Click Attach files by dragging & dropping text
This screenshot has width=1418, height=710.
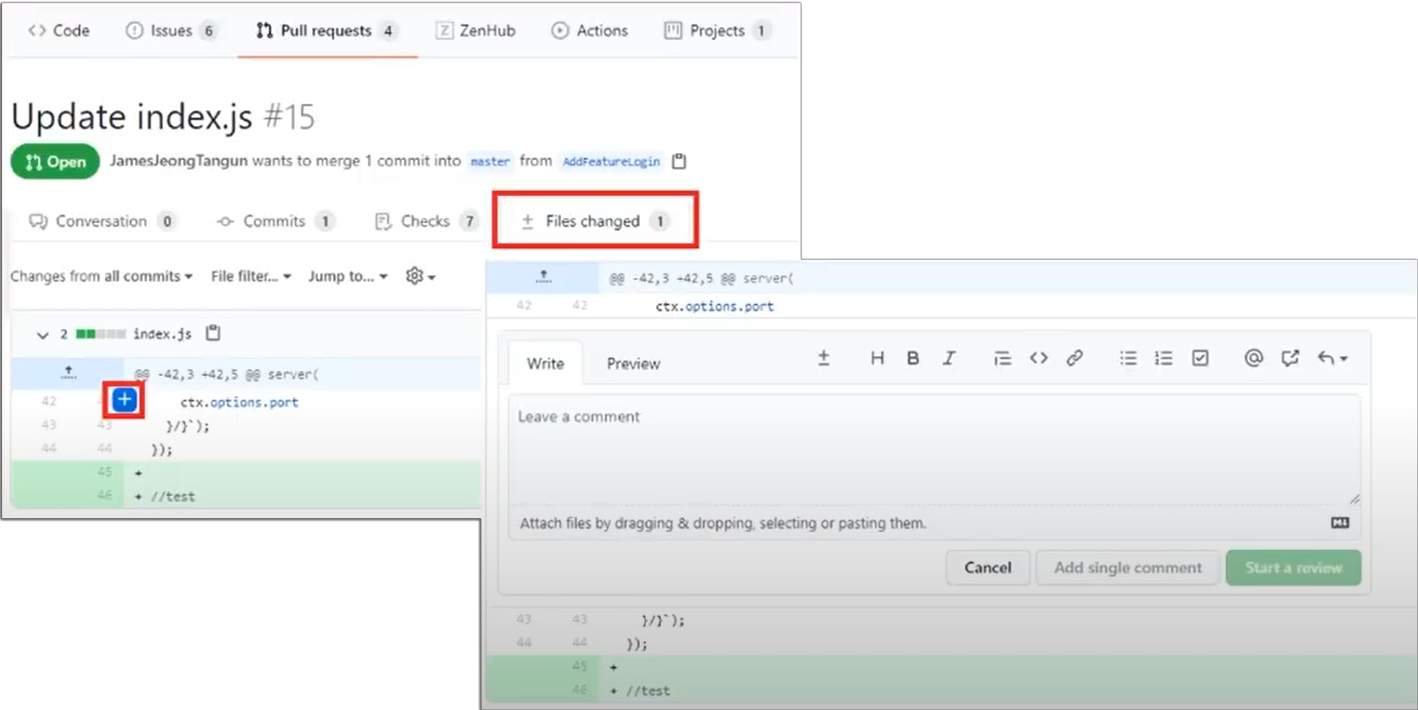[x=723, y=523]
